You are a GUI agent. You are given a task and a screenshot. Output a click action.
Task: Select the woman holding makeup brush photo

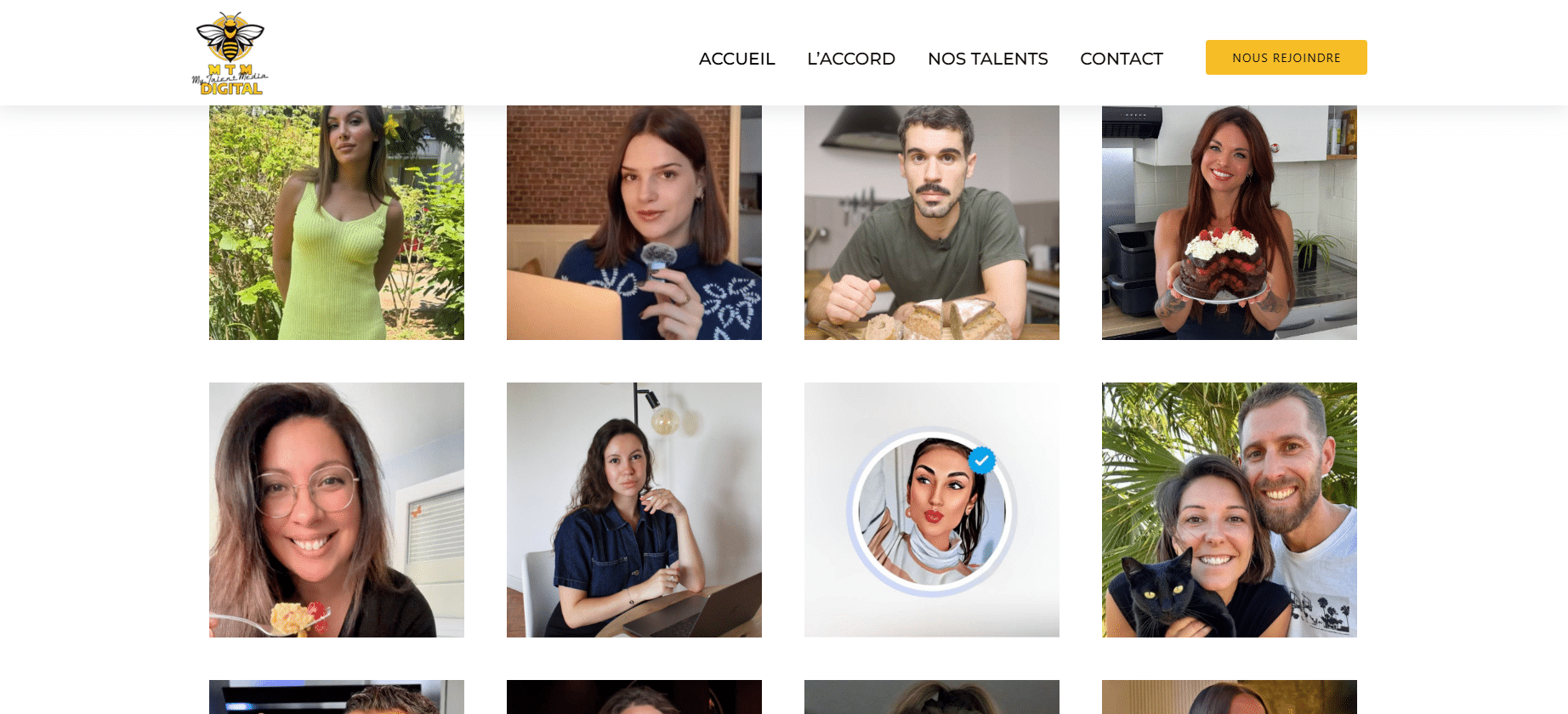[634, 223]
